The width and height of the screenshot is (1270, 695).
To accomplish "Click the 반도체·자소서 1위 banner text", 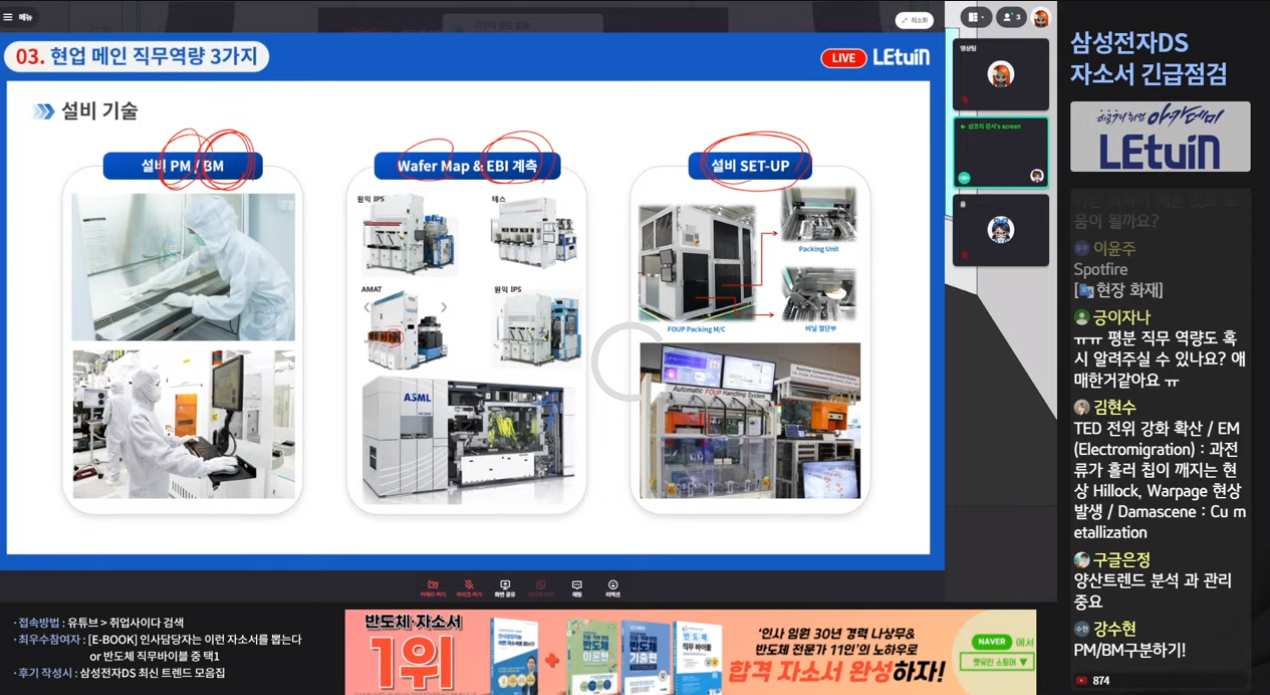I will tap(415, 650).
